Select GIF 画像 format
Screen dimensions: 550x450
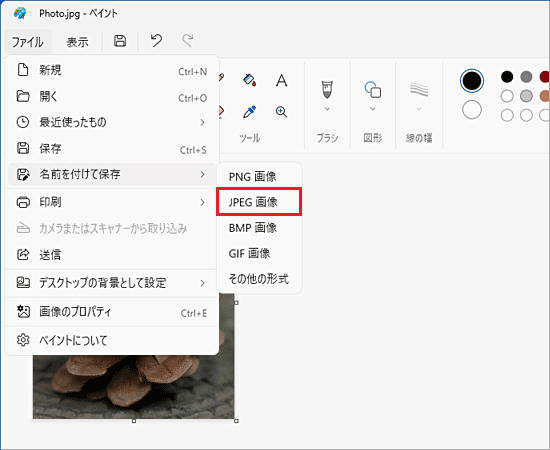259,253
